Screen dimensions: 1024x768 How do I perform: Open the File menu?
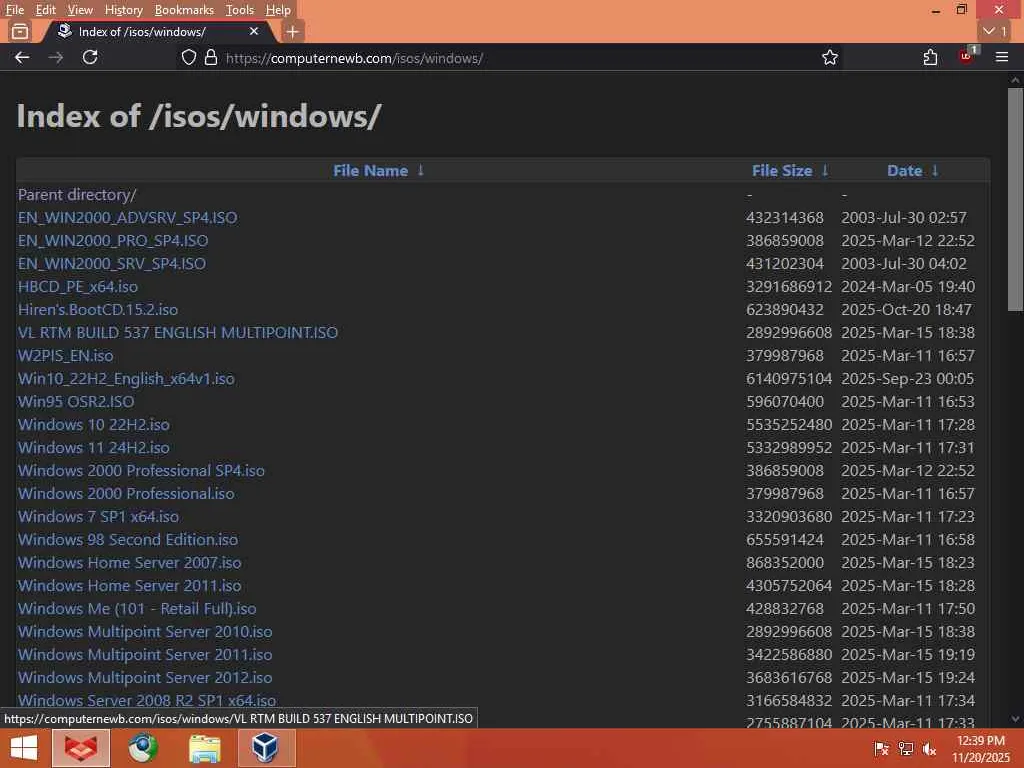pos(14,10)
